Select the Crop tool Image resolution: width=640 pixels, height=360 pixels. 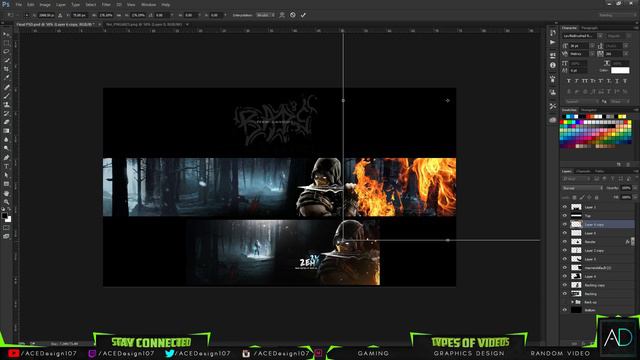6,69
